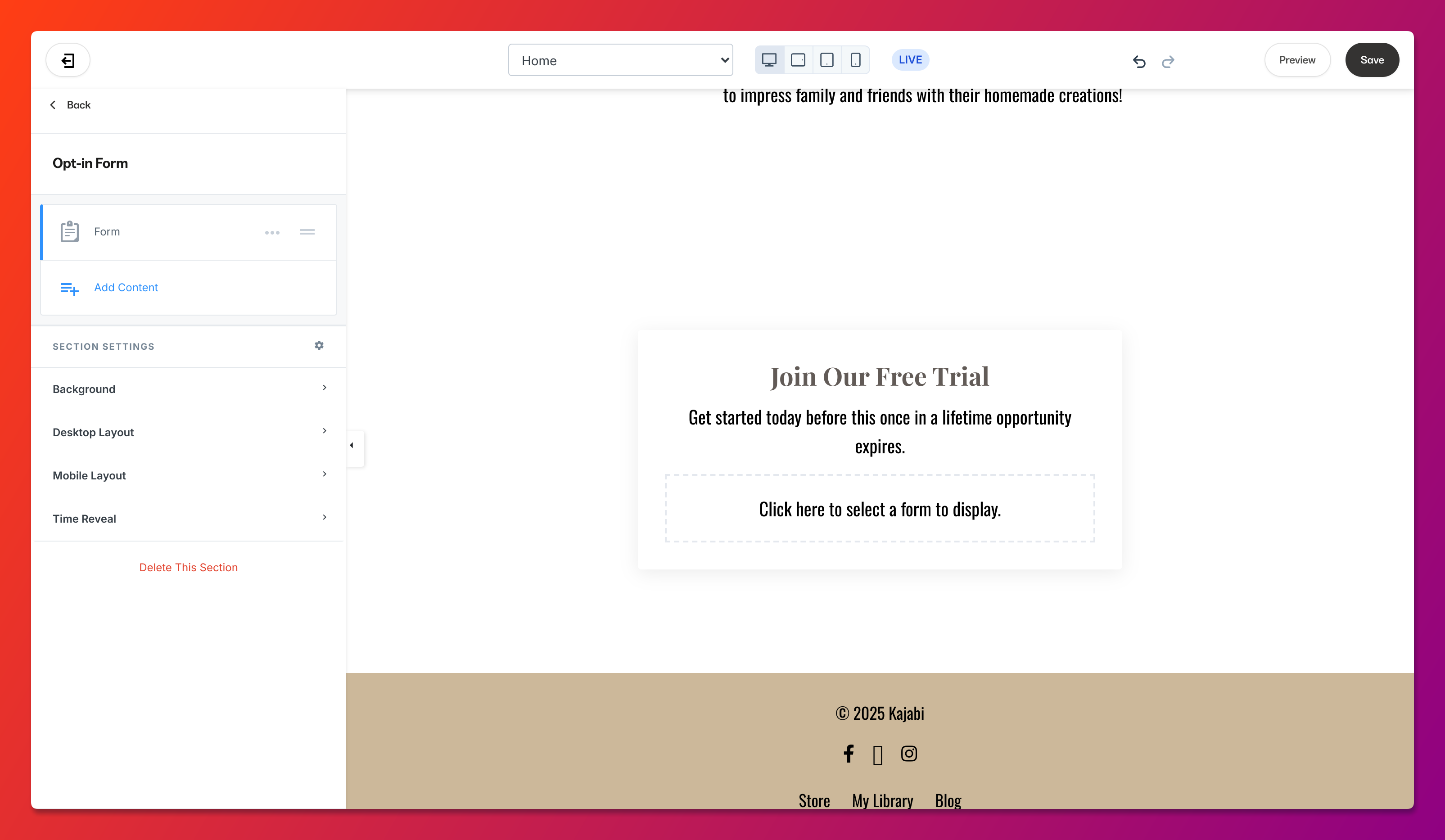Click the Instagram icon in footer

[909, 754]
